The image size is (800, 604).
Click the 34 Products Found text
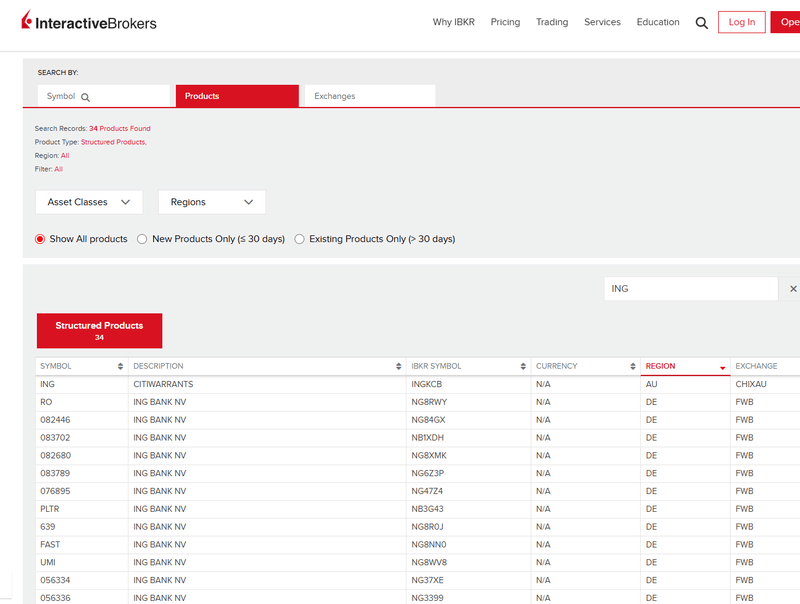(120, 129)
